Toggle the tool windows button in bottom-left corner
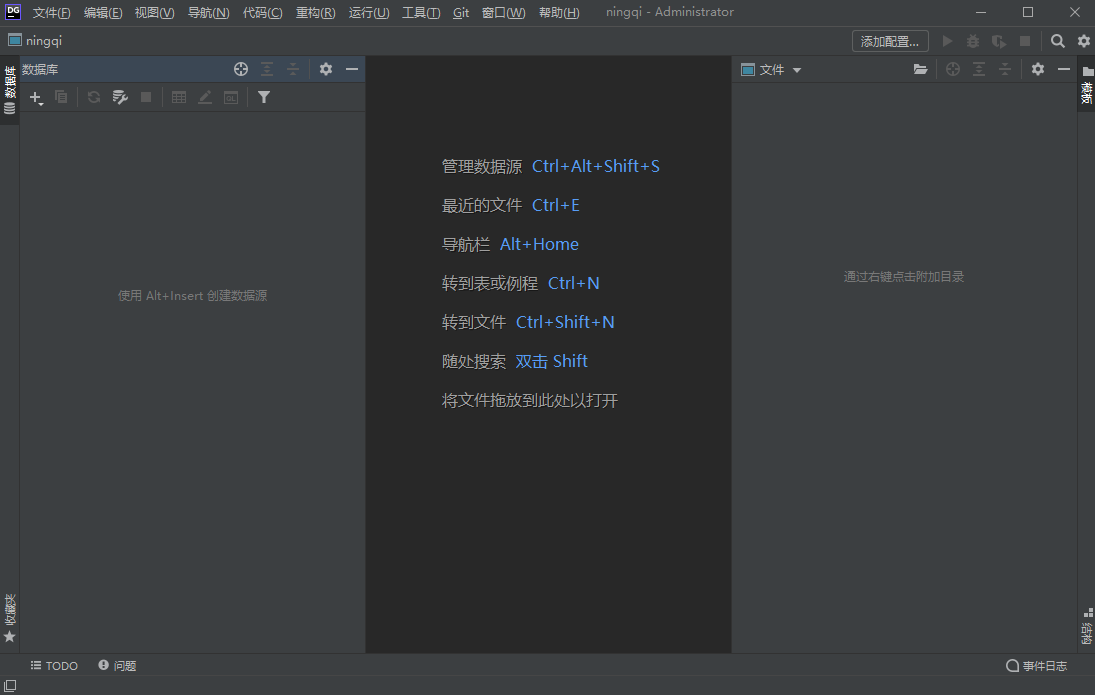The height and width of the screenshot is (695, 1095). (x=10, y=685)
